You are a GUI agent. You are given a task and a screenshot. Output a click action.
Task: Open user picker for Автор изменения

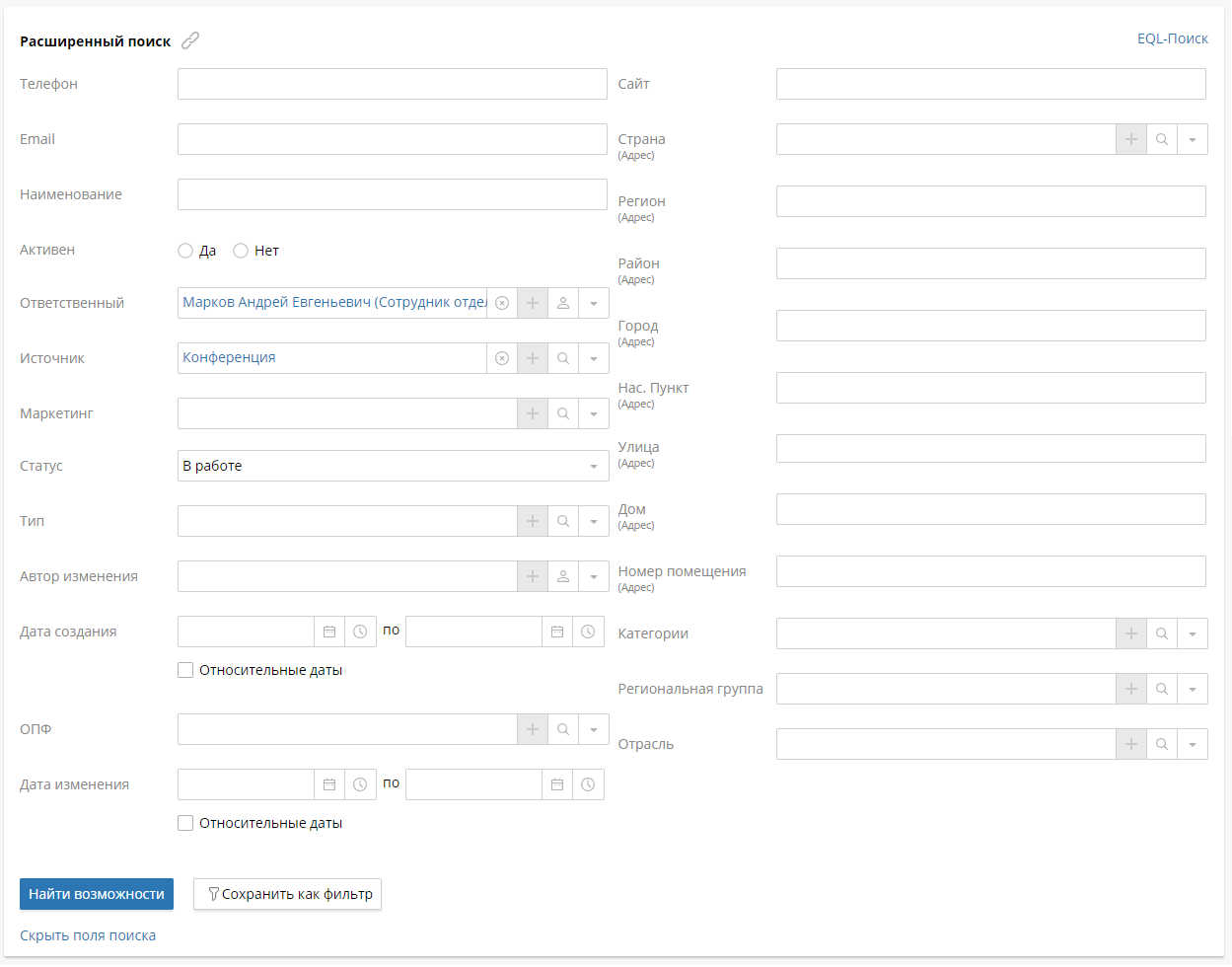coord(563,576)
